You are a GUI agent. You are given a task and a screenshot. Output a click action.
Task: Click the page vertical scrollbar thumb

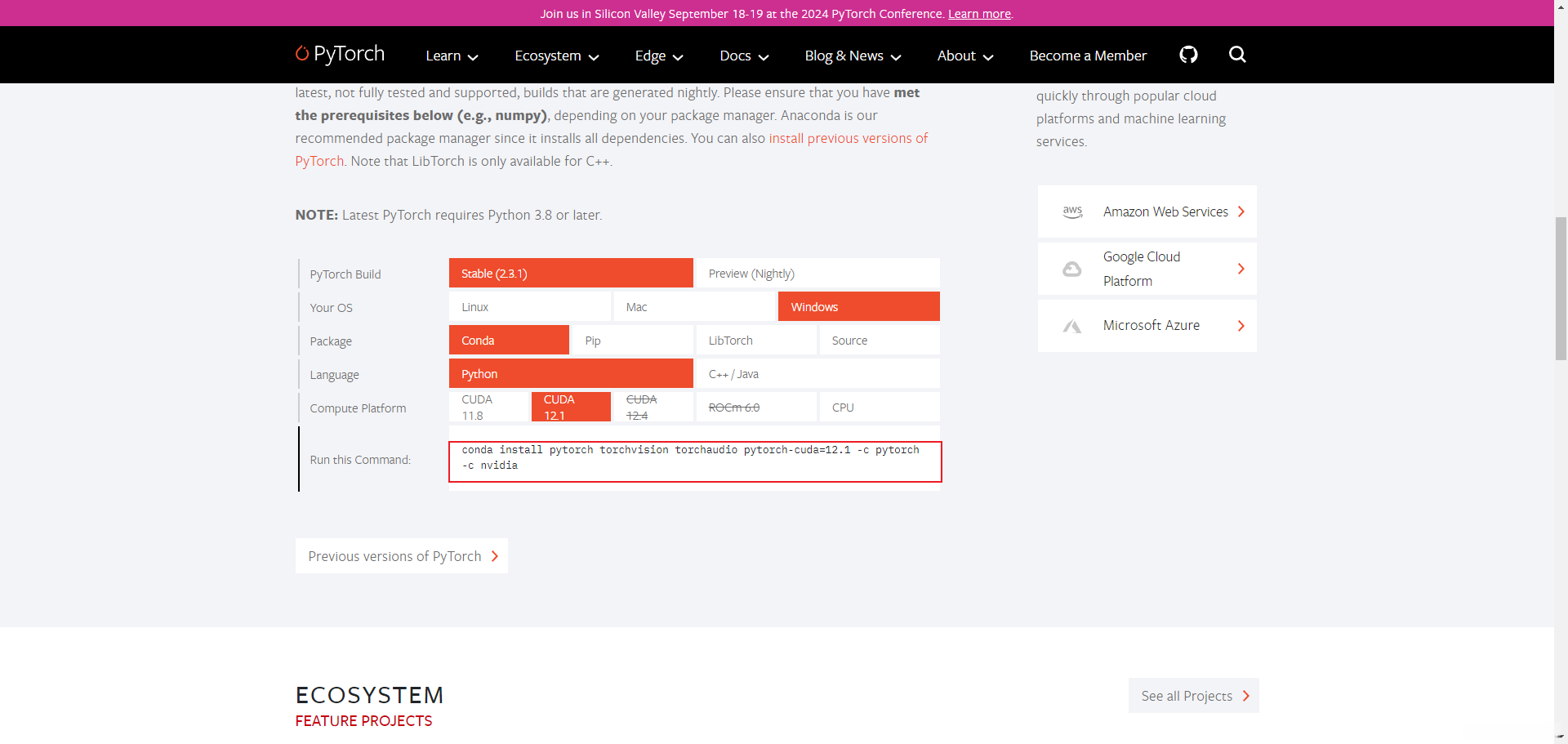coord(1561,288)
